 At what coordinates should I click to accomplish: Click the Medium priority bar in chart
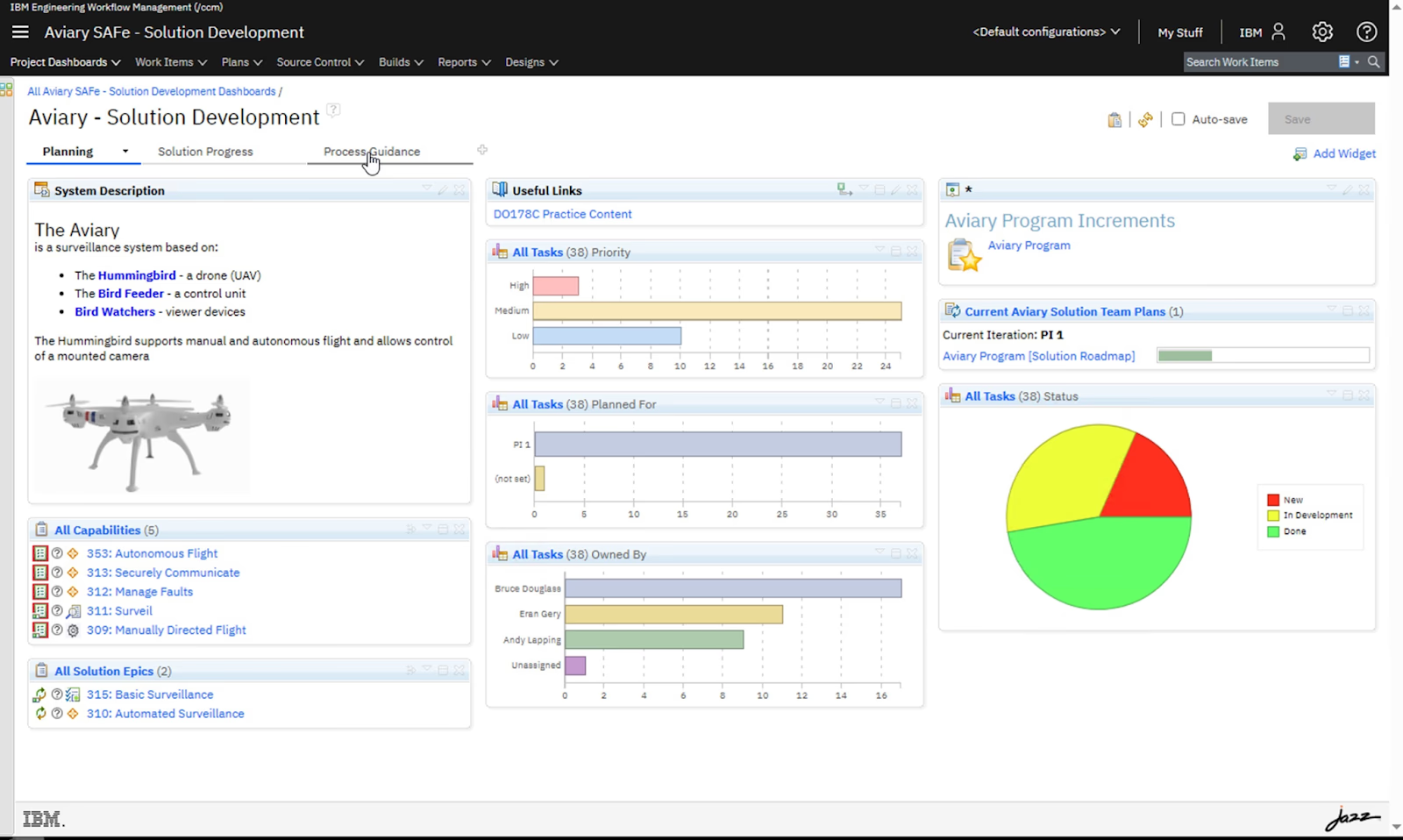[x=717, y=310]
